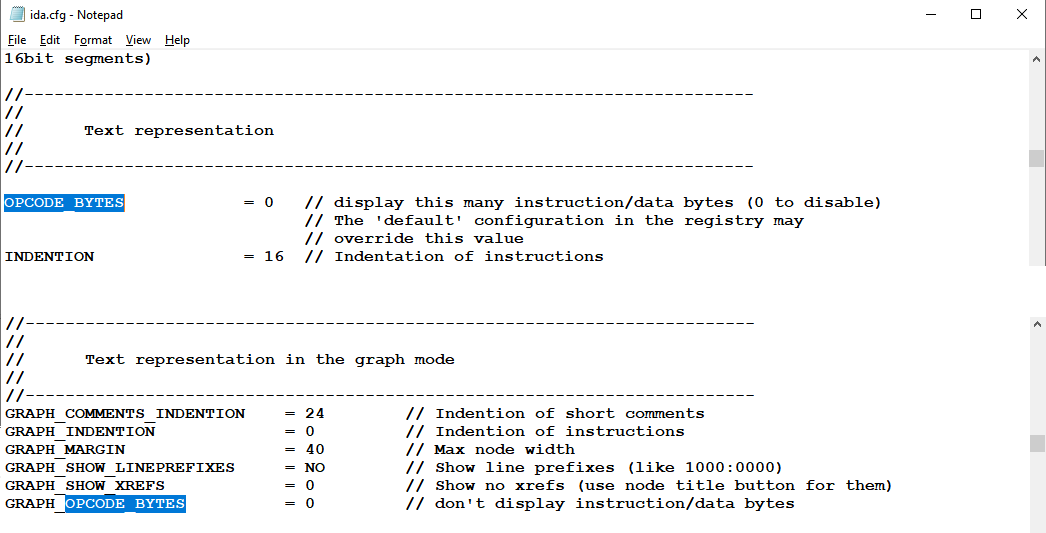Click the upper scrollbar up arrow
1046x533 pixels.
(x=1036, y=59)
